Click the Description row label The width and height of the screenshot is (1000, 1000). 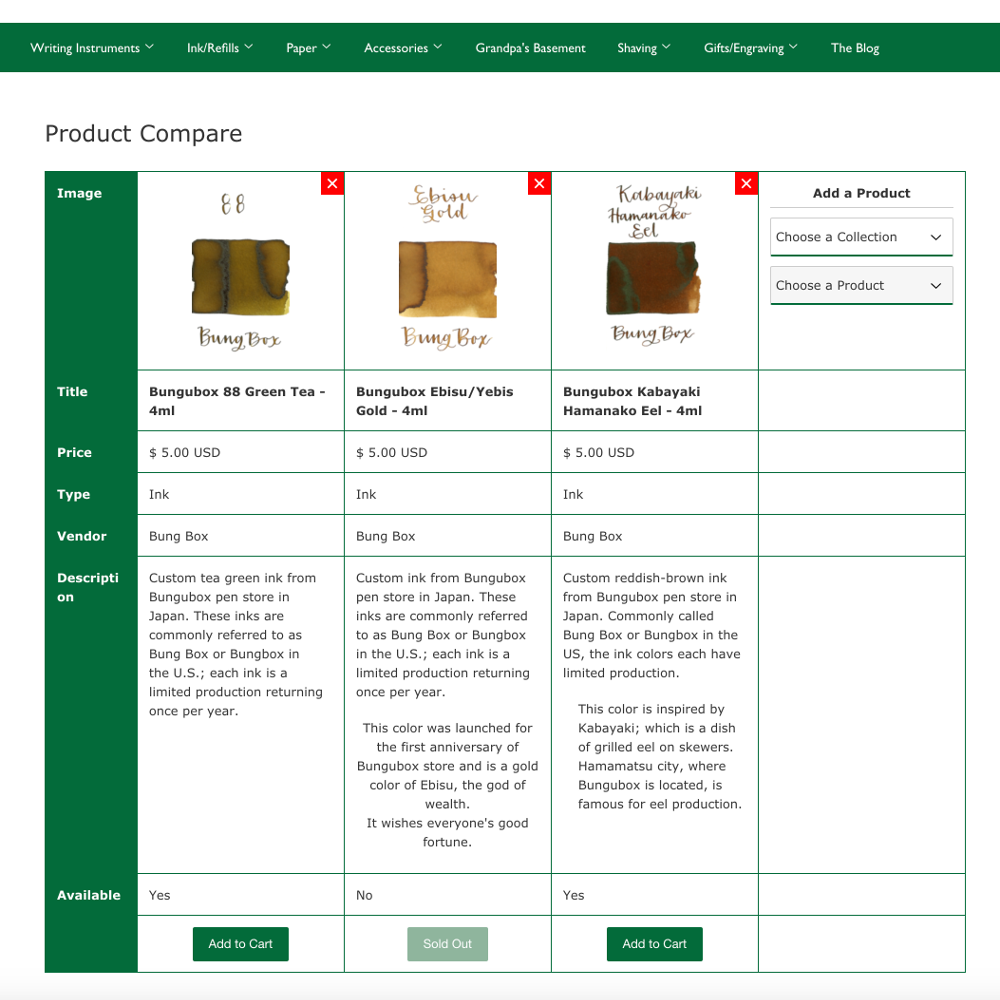(x=87, y=587)
